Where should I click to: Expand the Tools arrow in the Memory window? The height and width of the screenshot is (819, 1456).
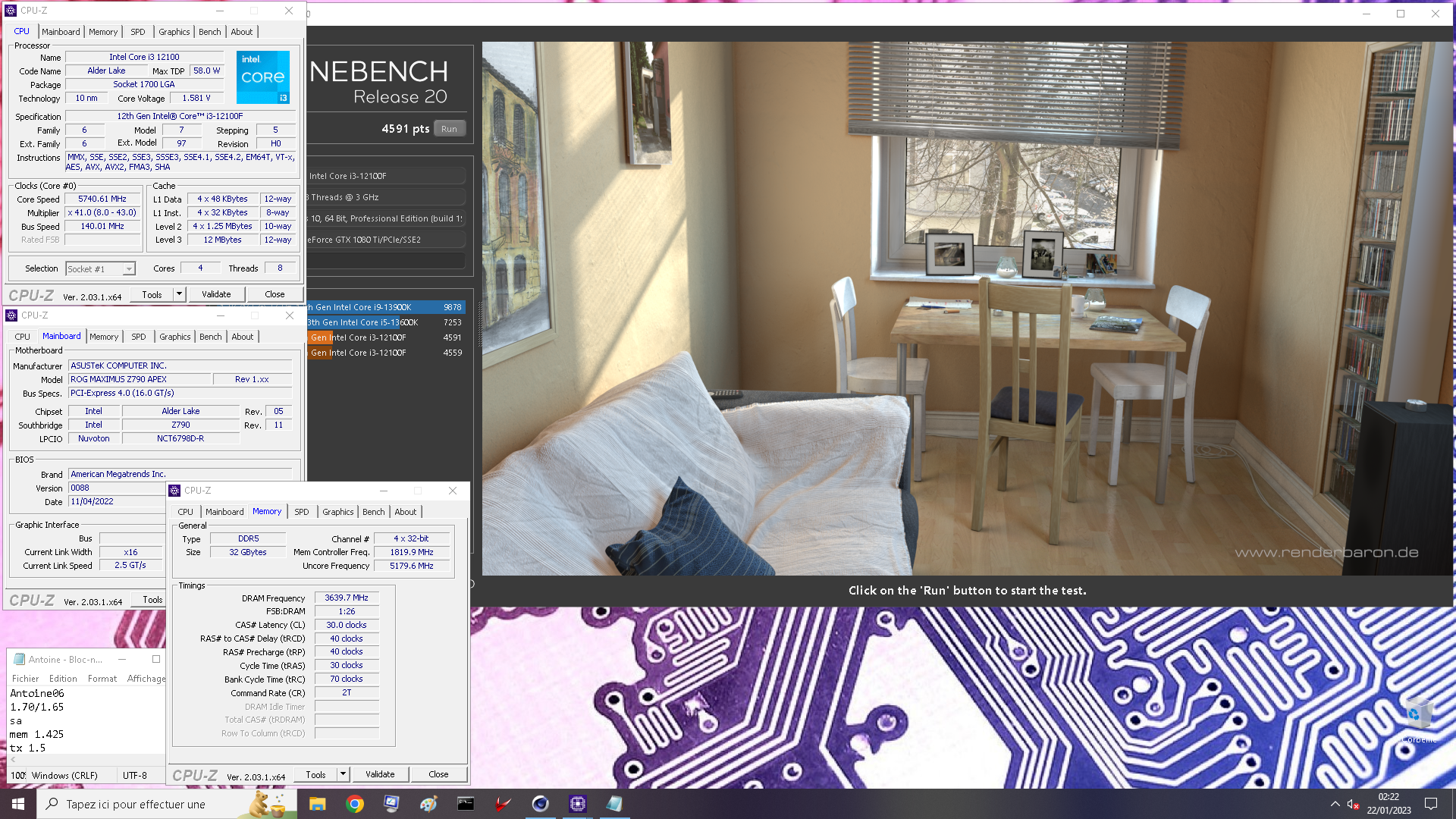(344, 774)
